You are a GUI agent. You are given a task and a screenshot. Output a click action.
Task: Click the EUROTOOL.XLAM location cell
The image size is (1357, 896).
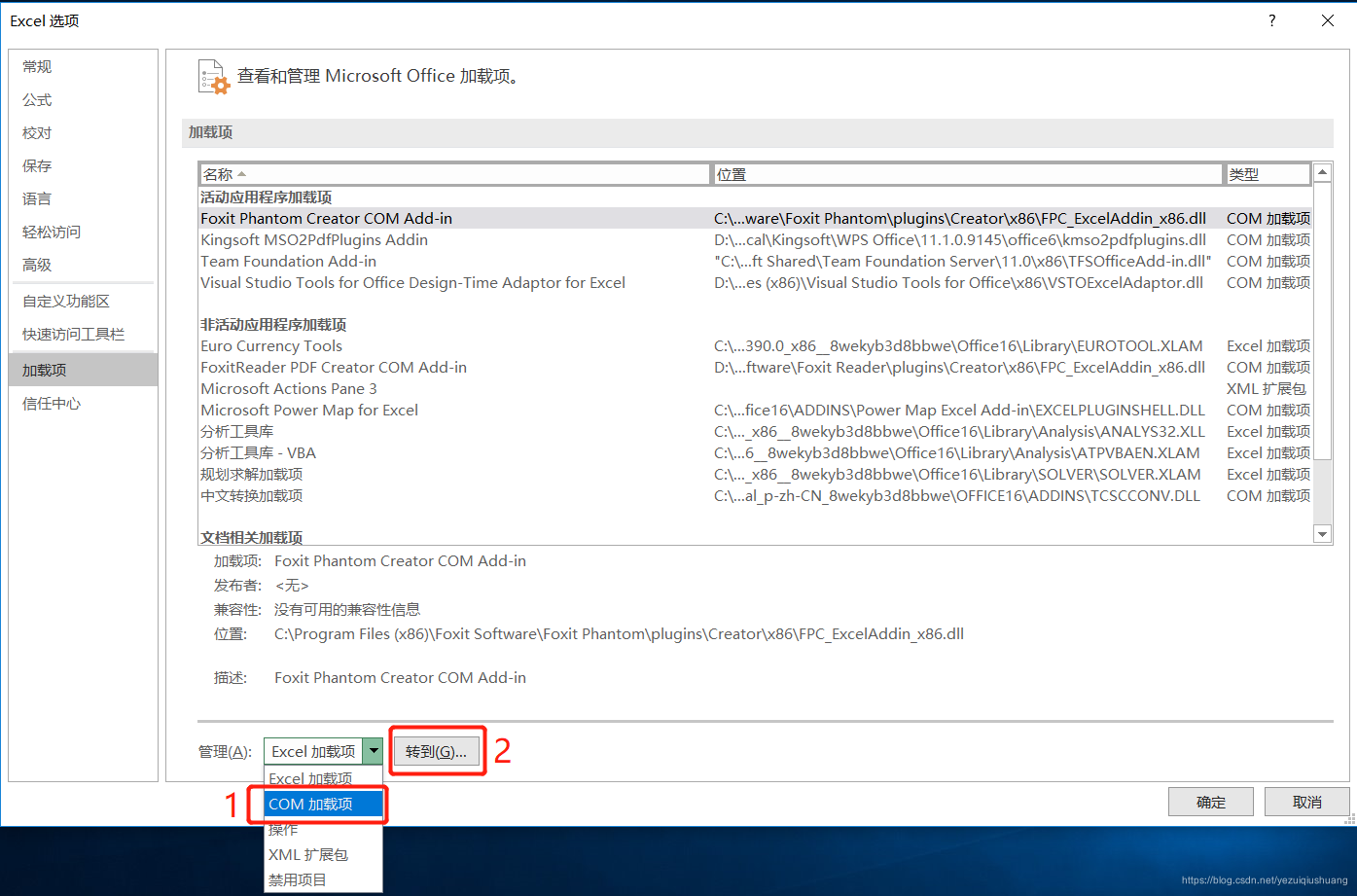tap(958, 345)
